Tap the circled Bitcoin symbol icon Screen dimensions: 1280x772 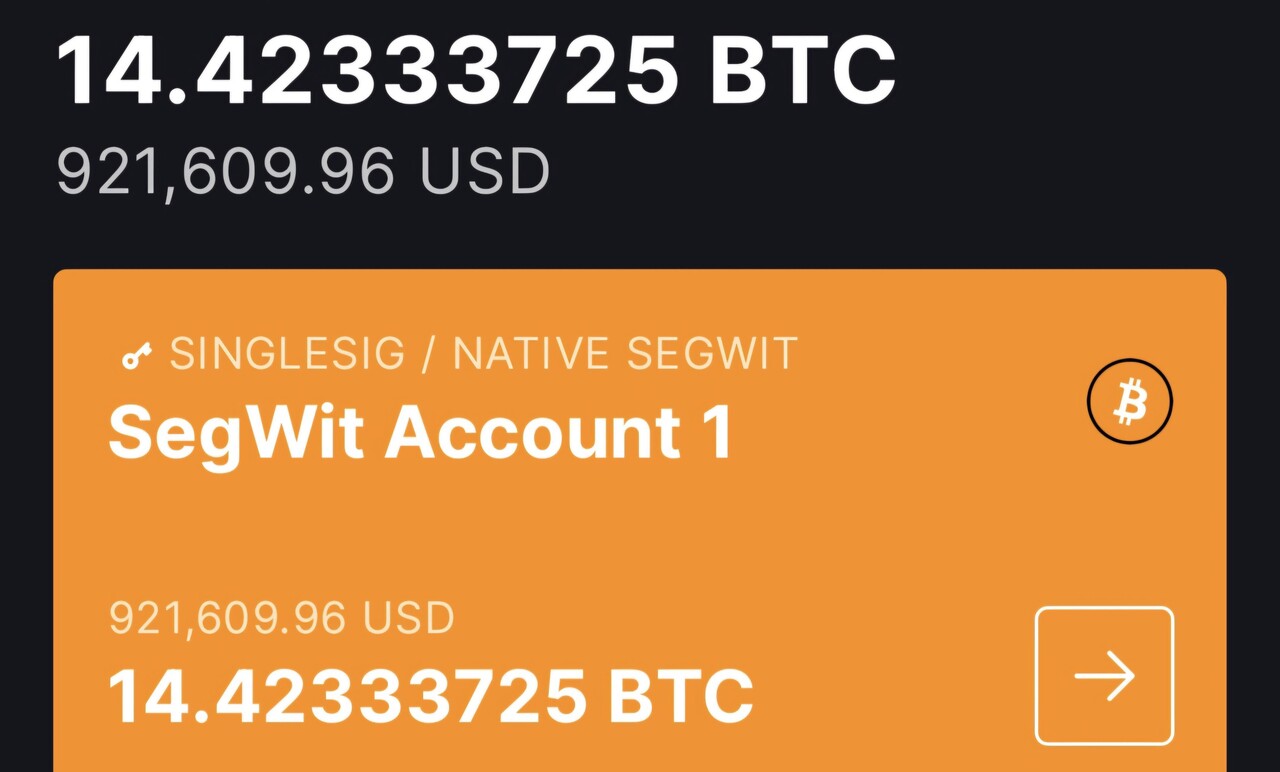click(x=1129, y=402)
